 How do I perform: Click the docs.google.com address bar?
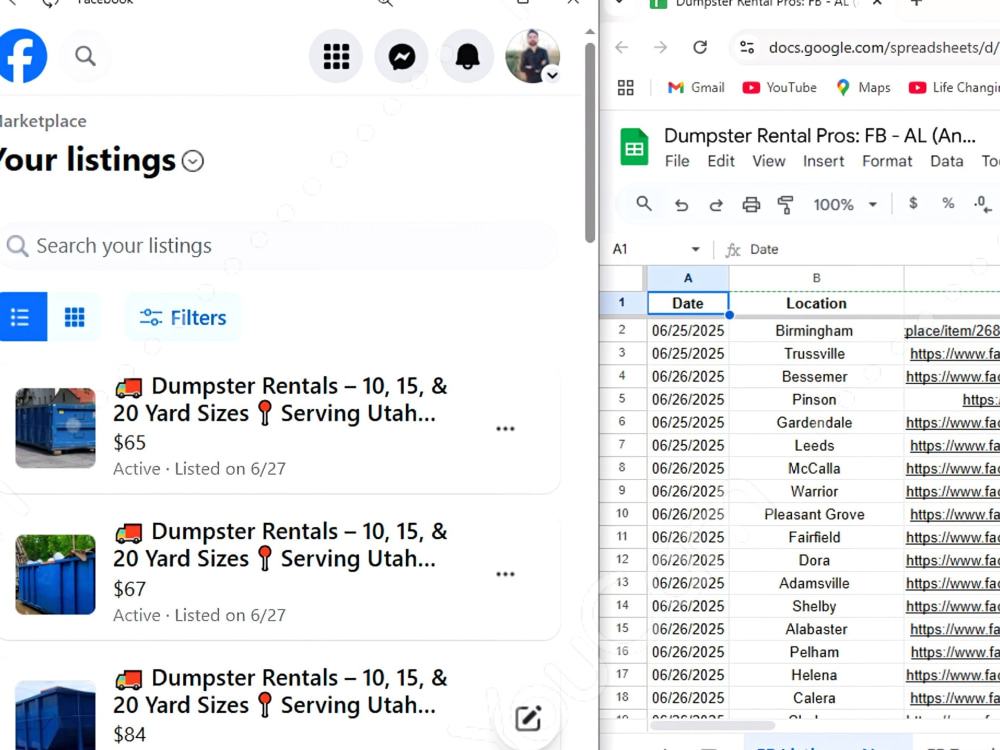pyautogui.click(x=883, y=47)
